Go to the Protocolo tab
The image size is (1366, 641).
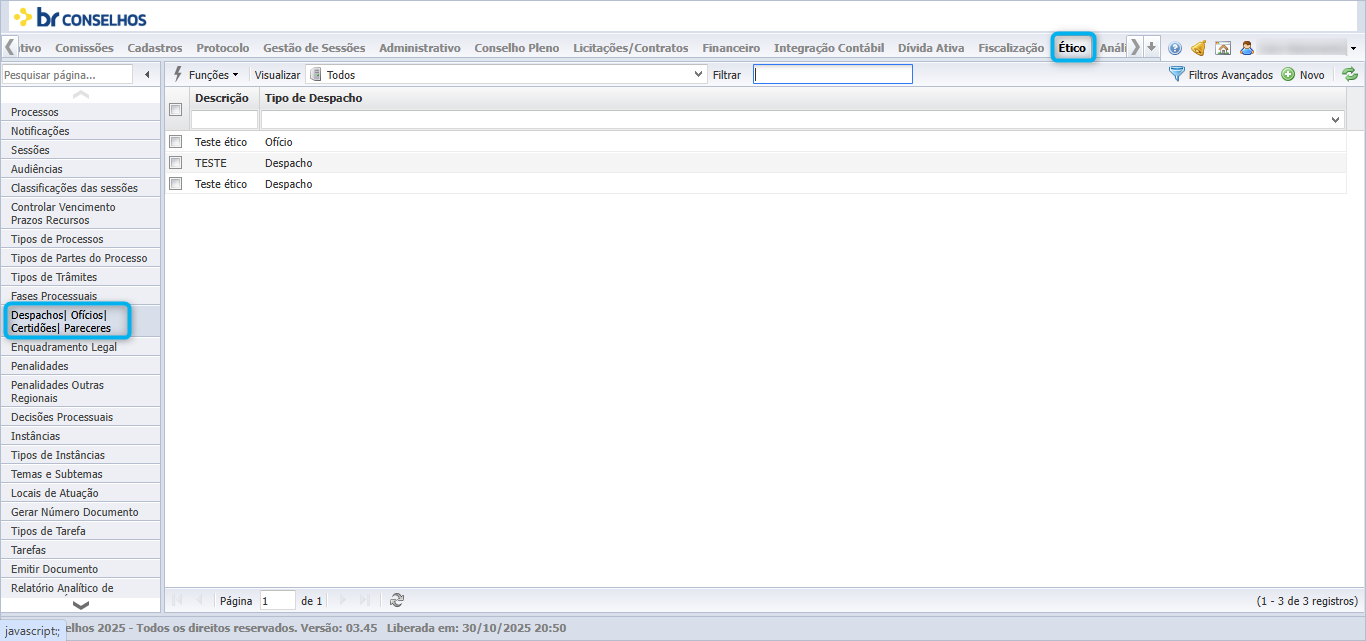click(x=223, y=48)
